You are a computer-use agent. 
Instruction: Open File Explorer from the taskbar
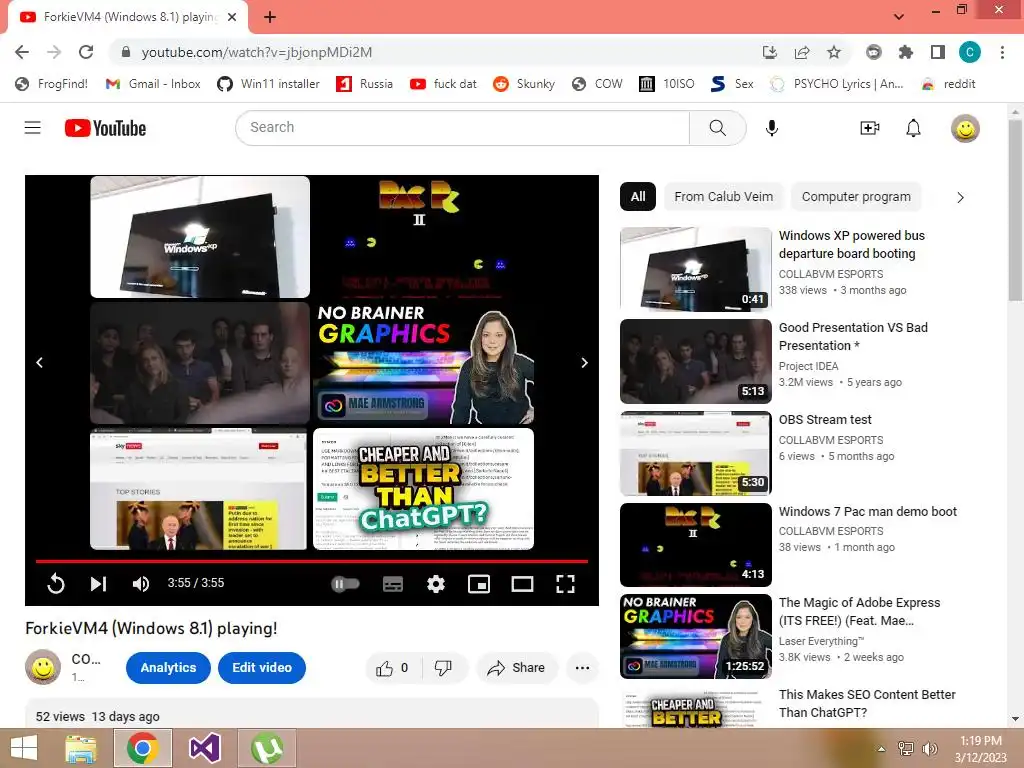(x=81, y=748)
